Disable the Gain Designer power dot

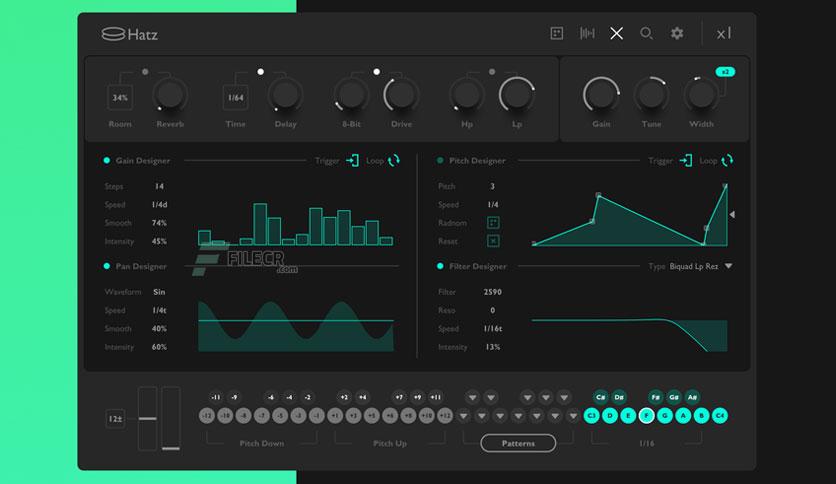tap(107, 160)
